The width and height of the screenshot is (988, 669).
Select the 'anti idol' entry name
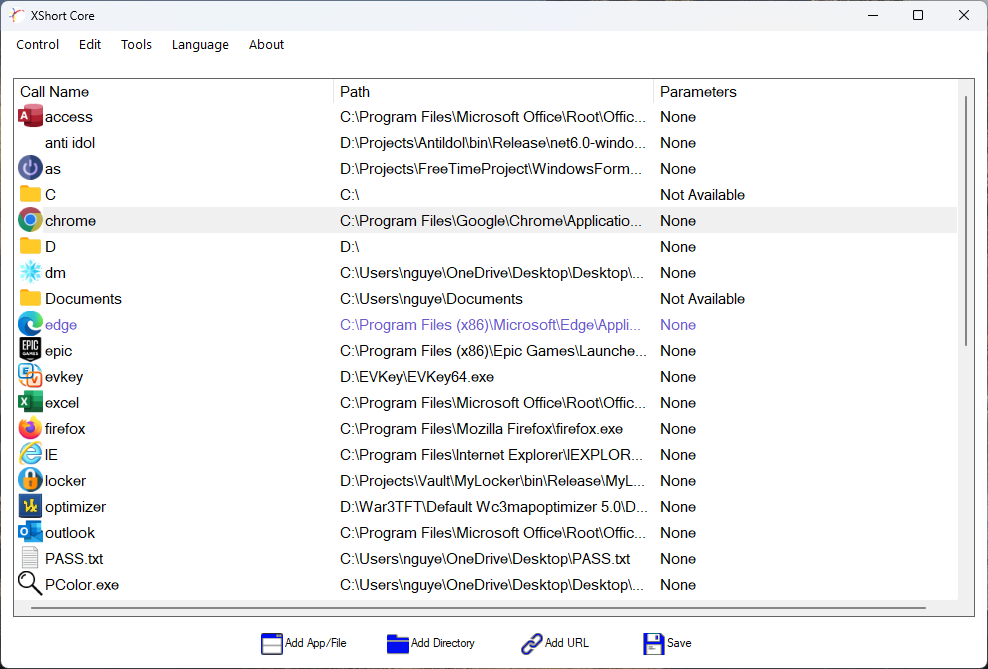(70, 143)
